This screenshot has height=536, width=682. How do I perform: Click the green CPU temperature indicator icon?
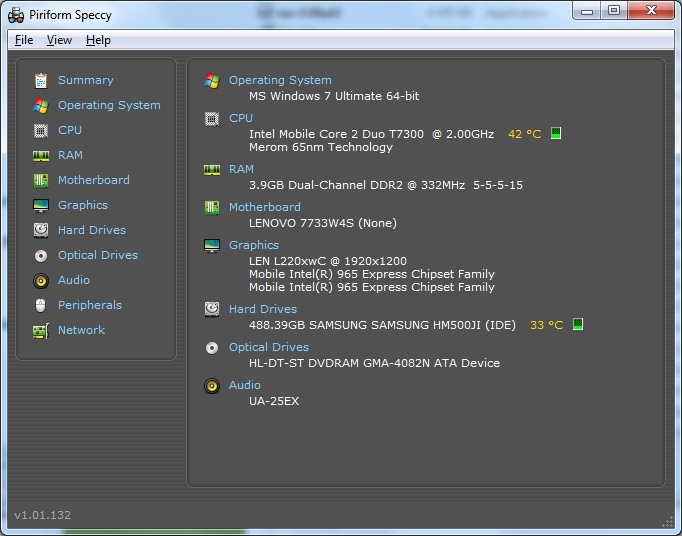coord(556,133)
